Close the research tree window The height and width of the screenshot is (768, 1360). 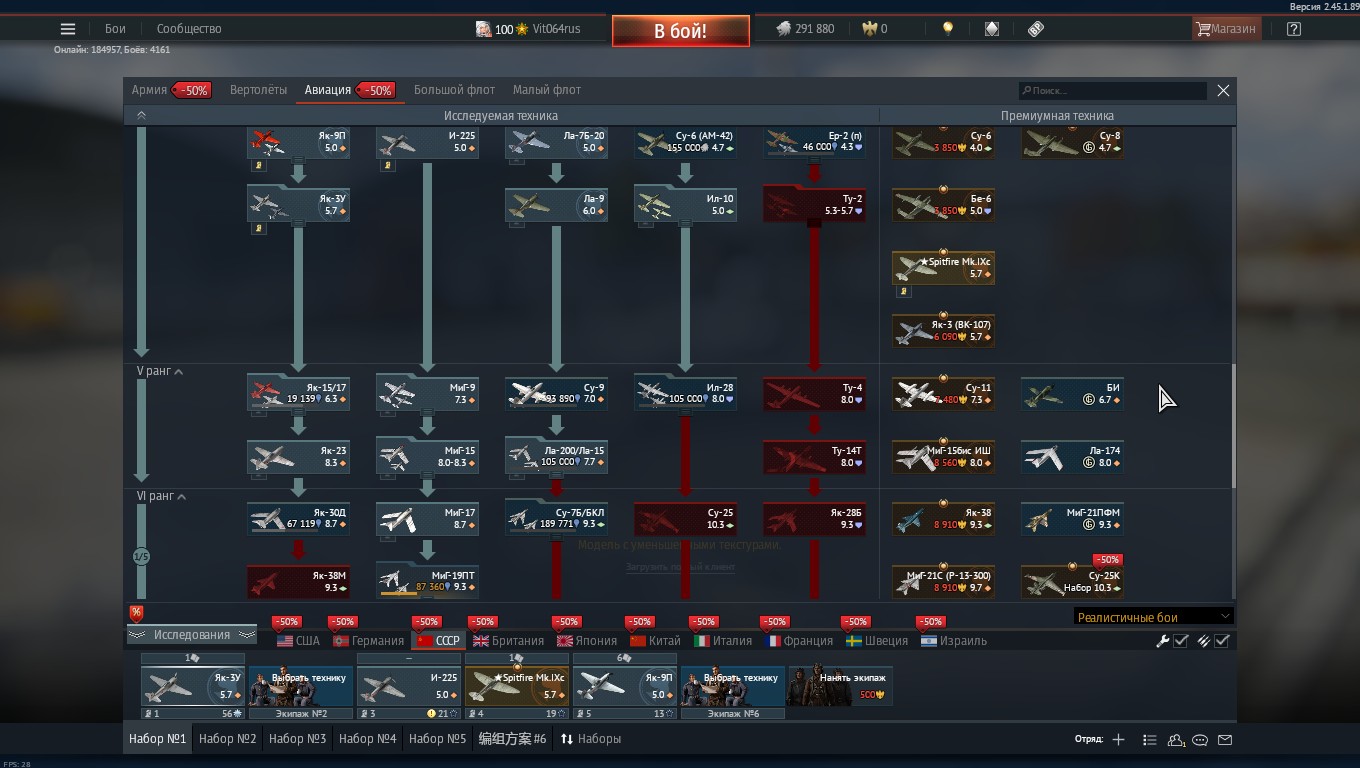click(x=1223, y=91)
